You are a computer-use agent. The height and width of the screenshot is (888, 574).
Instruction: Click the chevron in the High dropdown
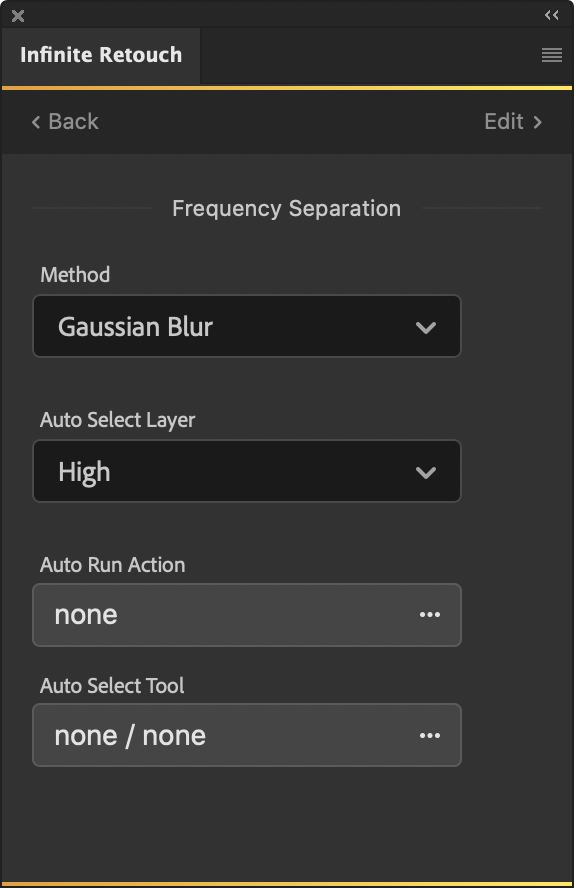coord(426,472)
